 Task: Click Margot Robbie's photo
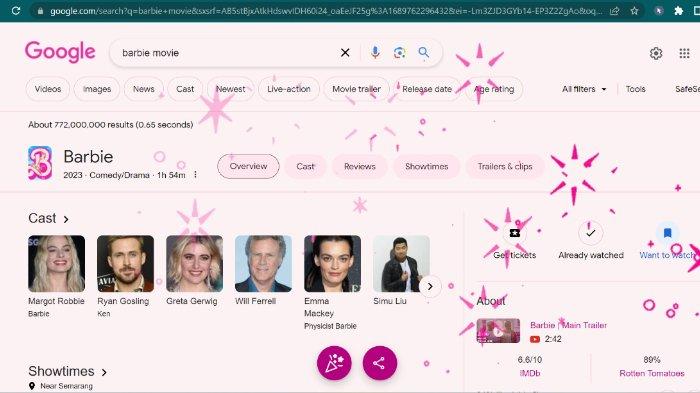point(56,263)
